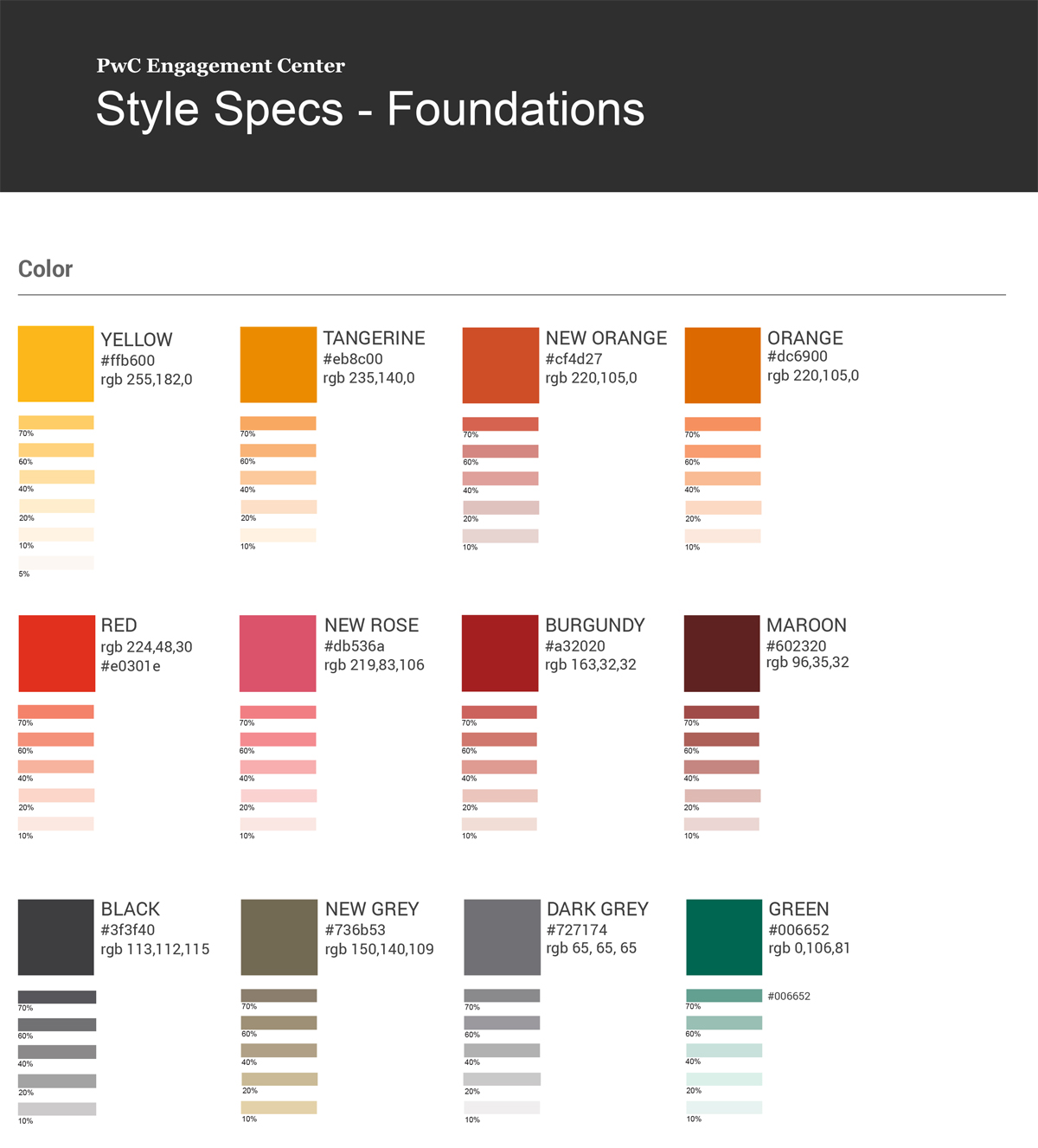Click the 'Style Specs - Foundations' title
The height and width of the screenshot is (1148, 1038).
point(370,110)
